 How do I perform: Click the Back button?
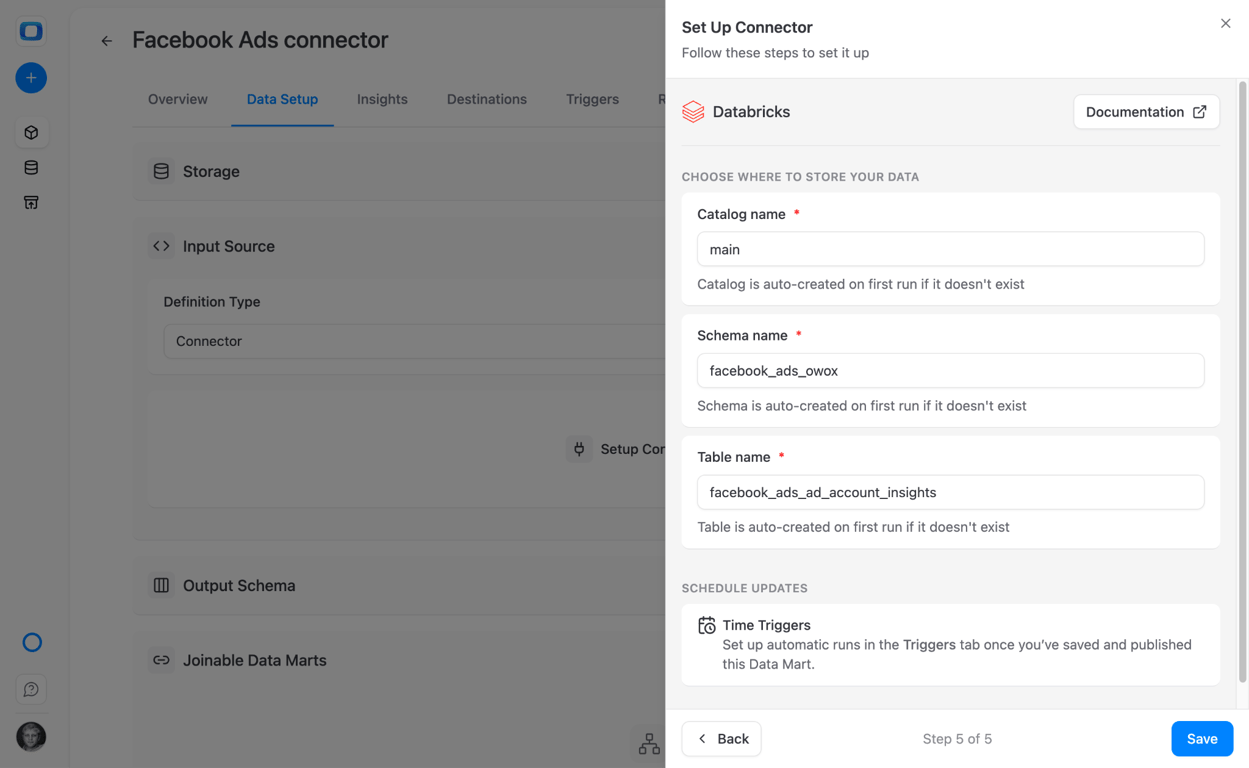(721, 739)
